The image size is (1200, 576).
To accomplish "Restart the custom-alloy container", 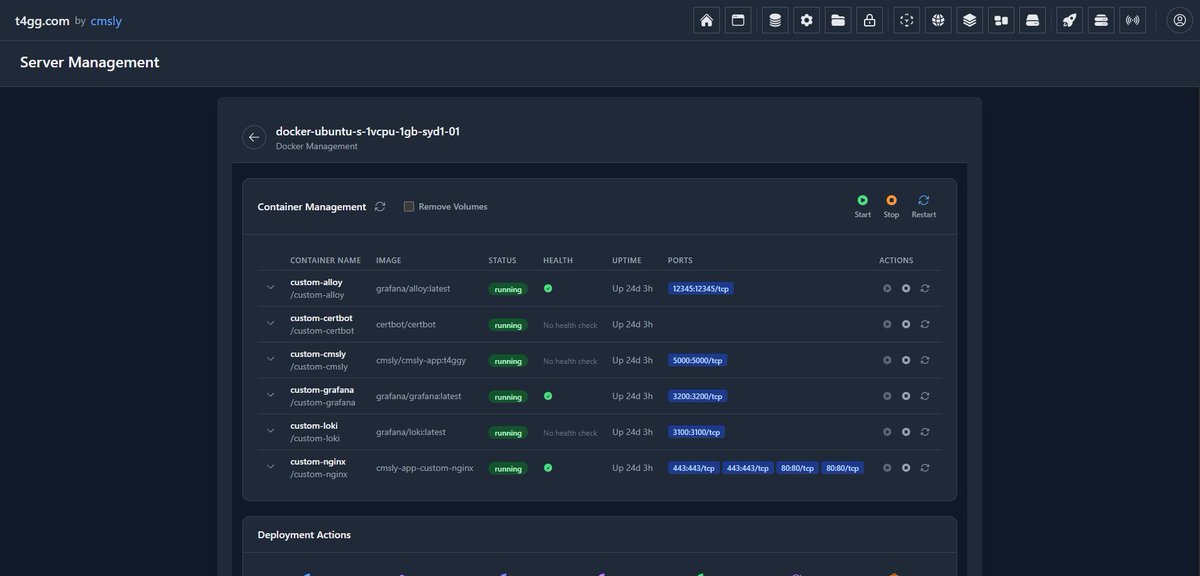I will [925, 288].
